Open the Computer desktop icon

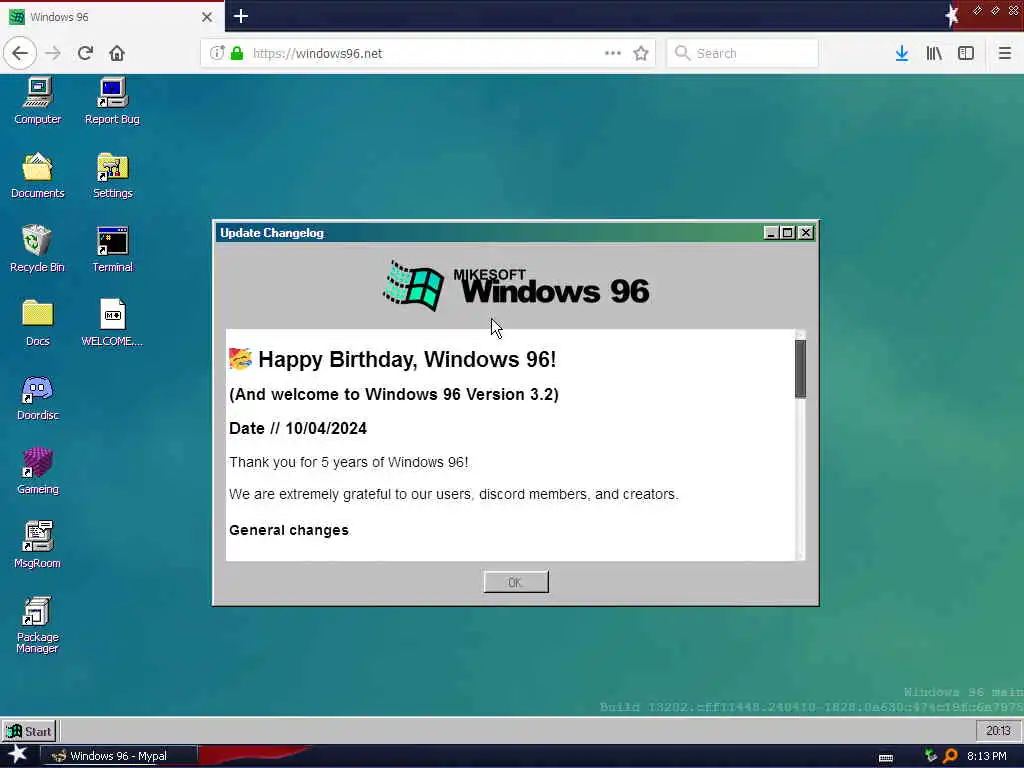(37, 100)
